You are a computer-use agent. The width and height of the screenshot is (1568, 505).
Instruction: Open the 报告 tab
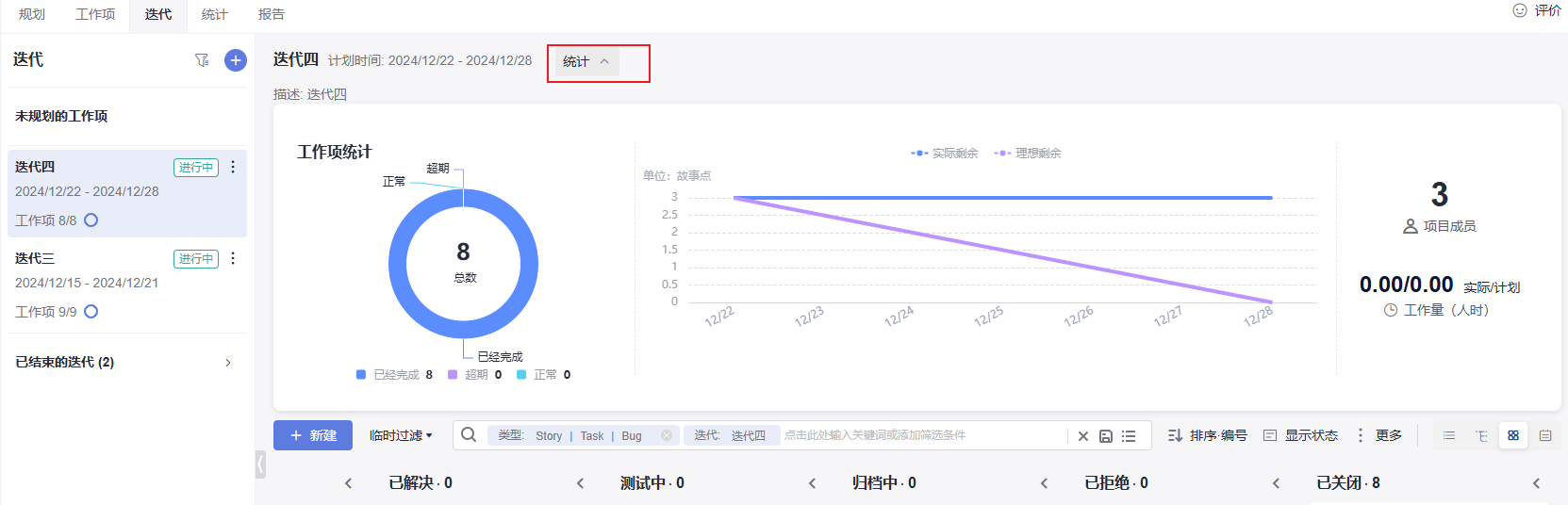point(272,14)
